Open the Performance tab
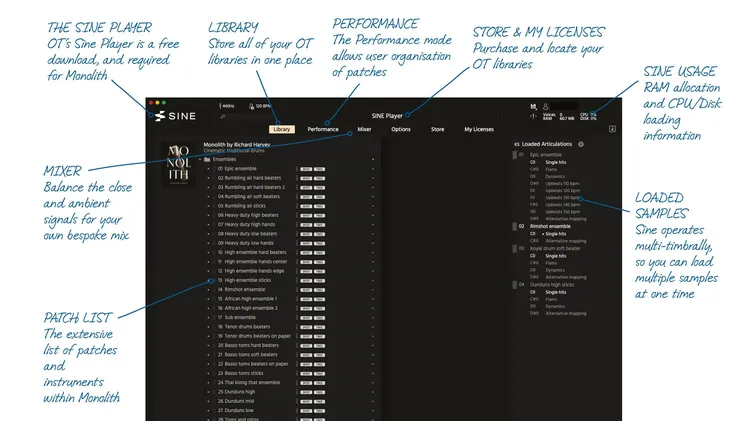This screenshot has width=750, height=421. [x=323, y=129]
